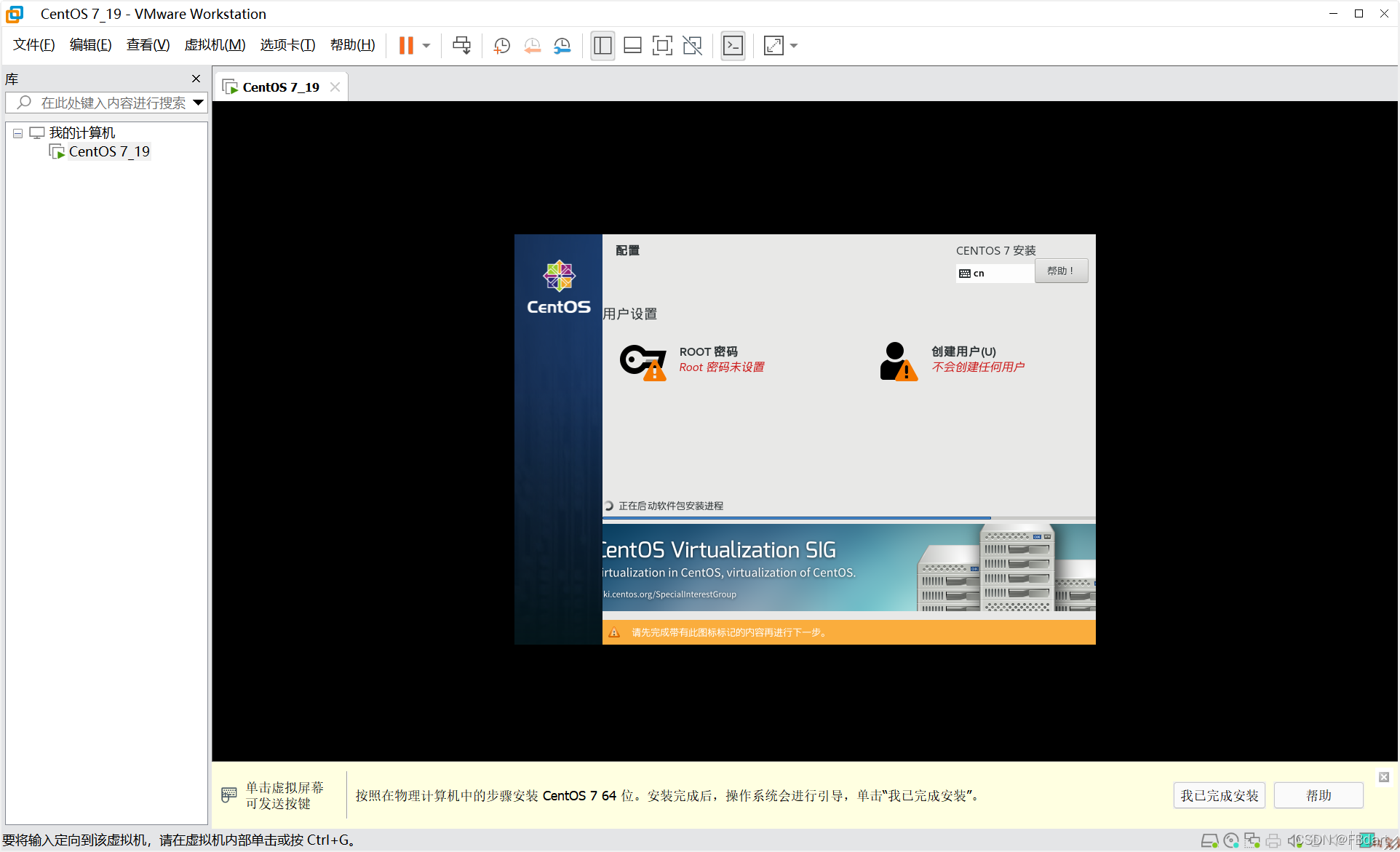Open the stretch display dropdown arrow
The height and width of the screenshot is (852, 1400).
click(x=794, y=46)
